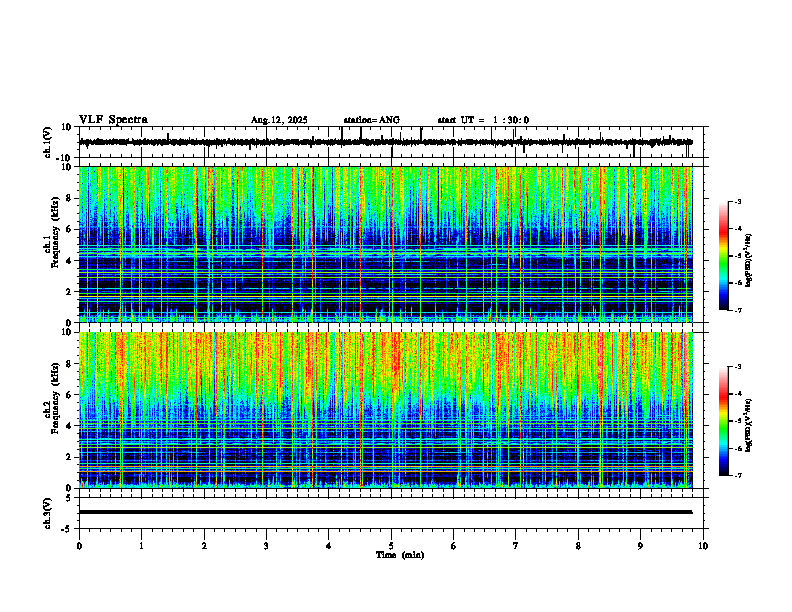Click the time axis tick label "6"

point(454,546)
